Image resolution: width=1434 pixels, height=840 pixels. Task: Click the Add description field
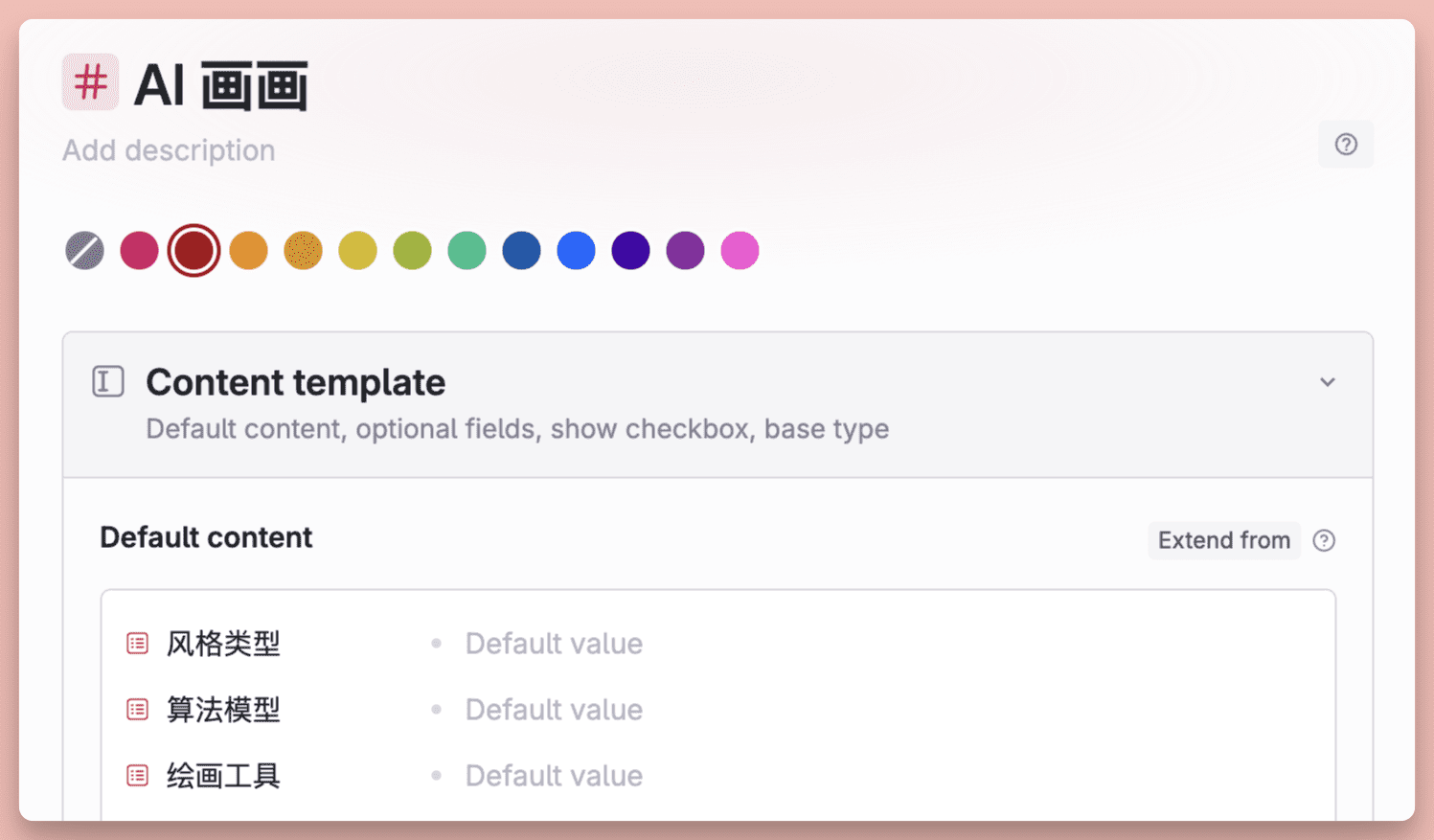(169, 150)
